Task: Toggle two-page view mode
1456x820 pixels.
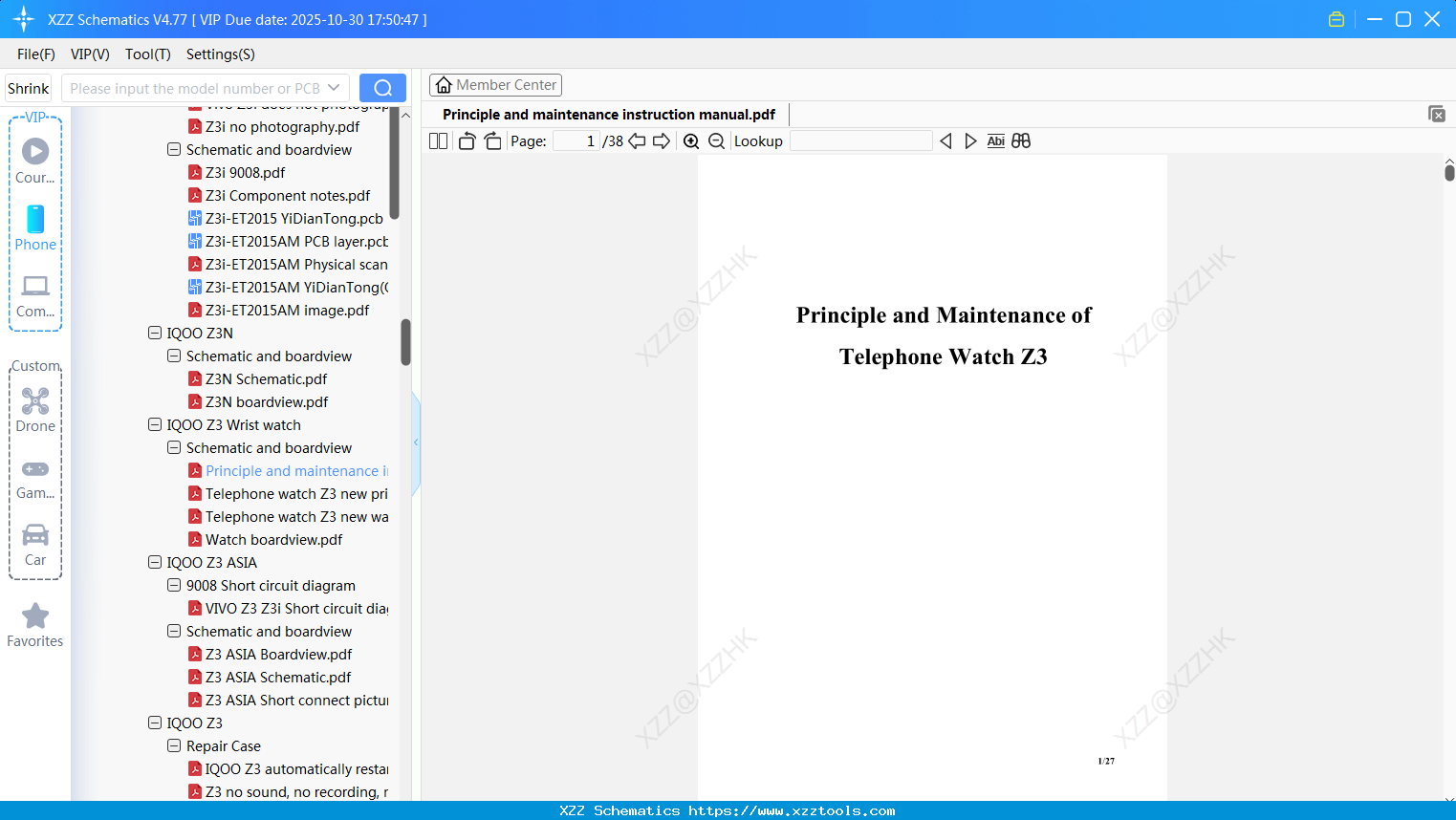Action: [437, 140]
